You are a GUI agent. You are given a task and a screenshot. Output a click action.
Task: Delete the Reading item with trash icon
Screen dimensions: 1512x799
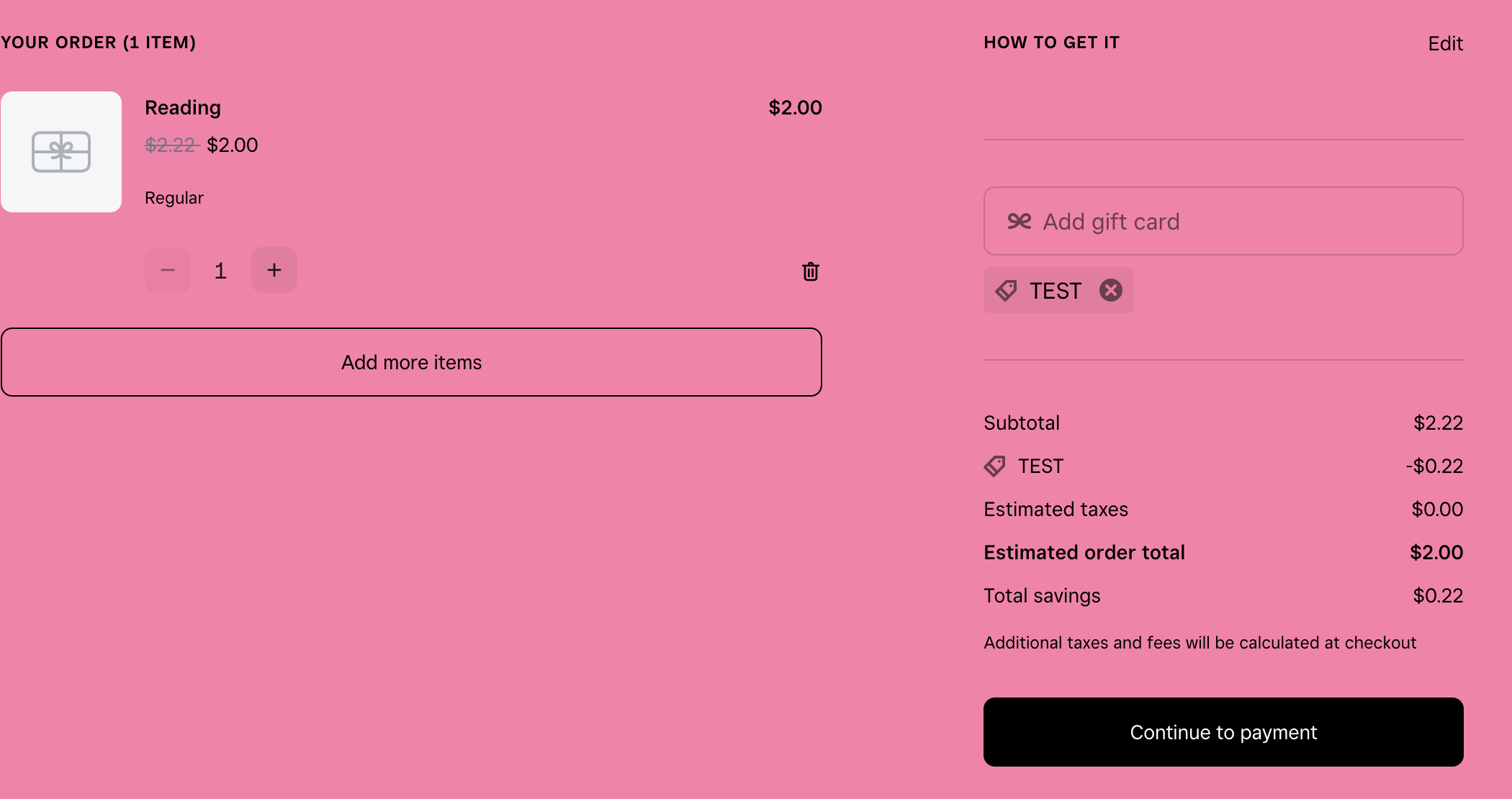(811, 271)
